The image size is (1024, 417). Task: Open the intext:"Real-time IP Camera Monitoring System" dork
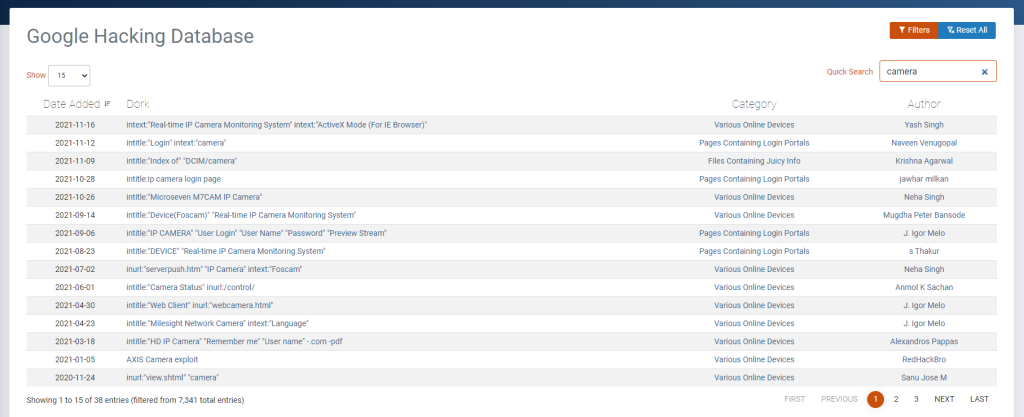(x=276, y=125)
